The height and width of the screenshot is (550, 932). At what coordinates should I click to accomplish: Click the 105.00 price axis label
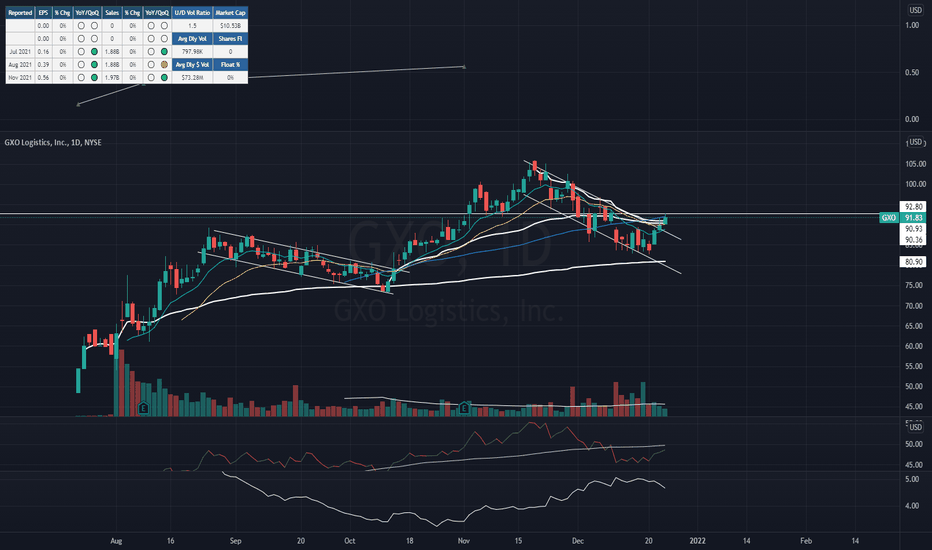915,164
